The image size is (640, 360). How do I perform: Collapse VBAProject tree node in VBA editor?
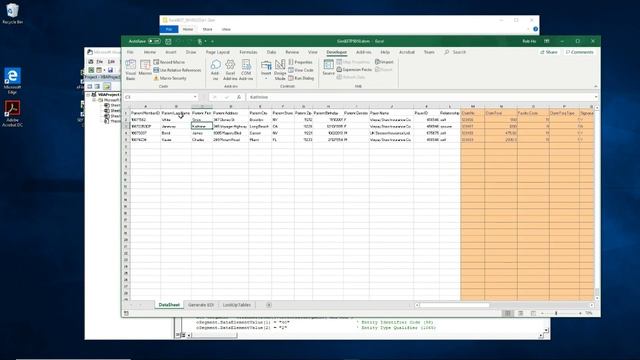(88, 95)
